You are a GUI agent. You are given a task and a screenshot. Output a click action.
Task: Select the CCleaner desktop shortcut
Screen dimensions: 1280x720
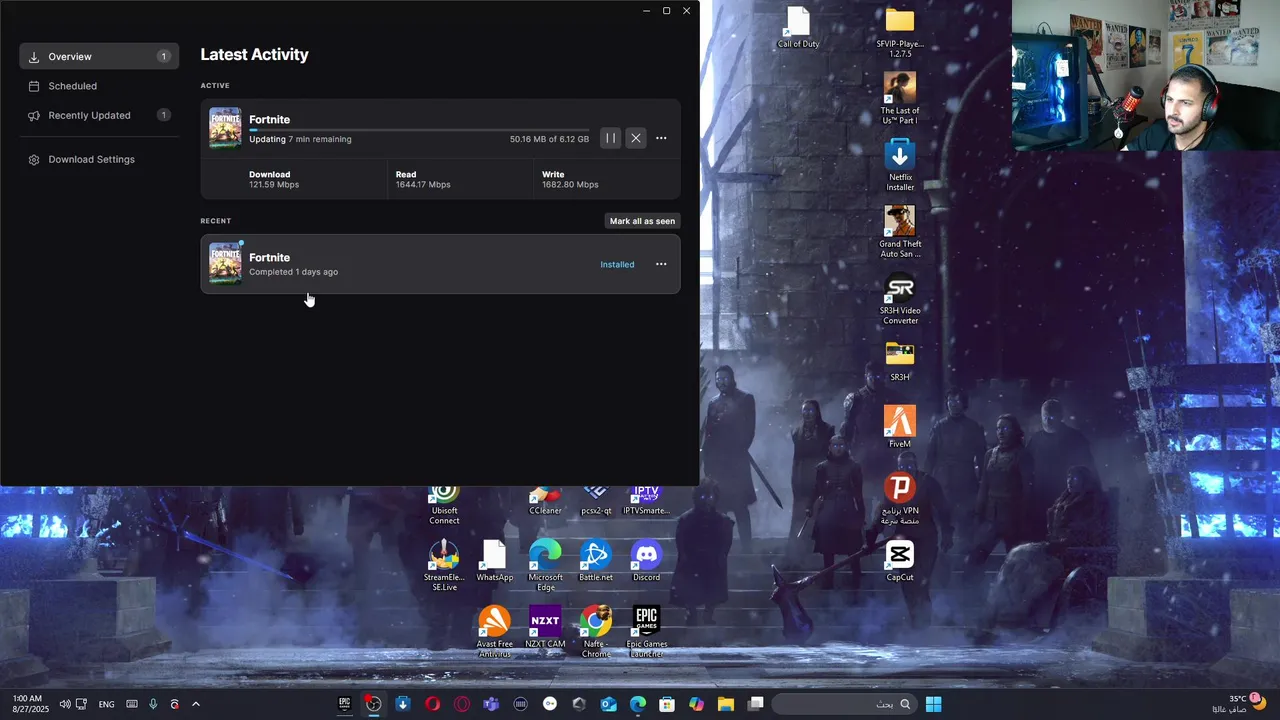(545, 500)
